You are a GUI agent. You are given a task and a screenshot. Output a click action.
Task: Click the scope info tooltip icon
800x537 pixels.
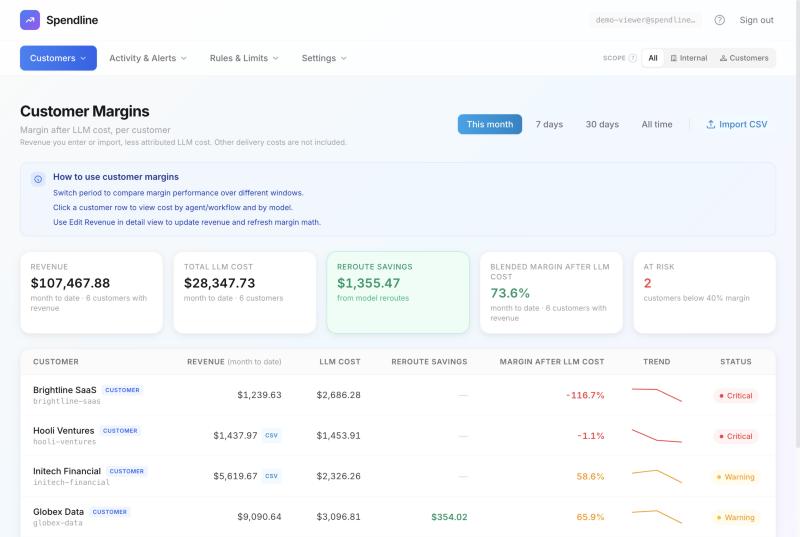(633, 58)
